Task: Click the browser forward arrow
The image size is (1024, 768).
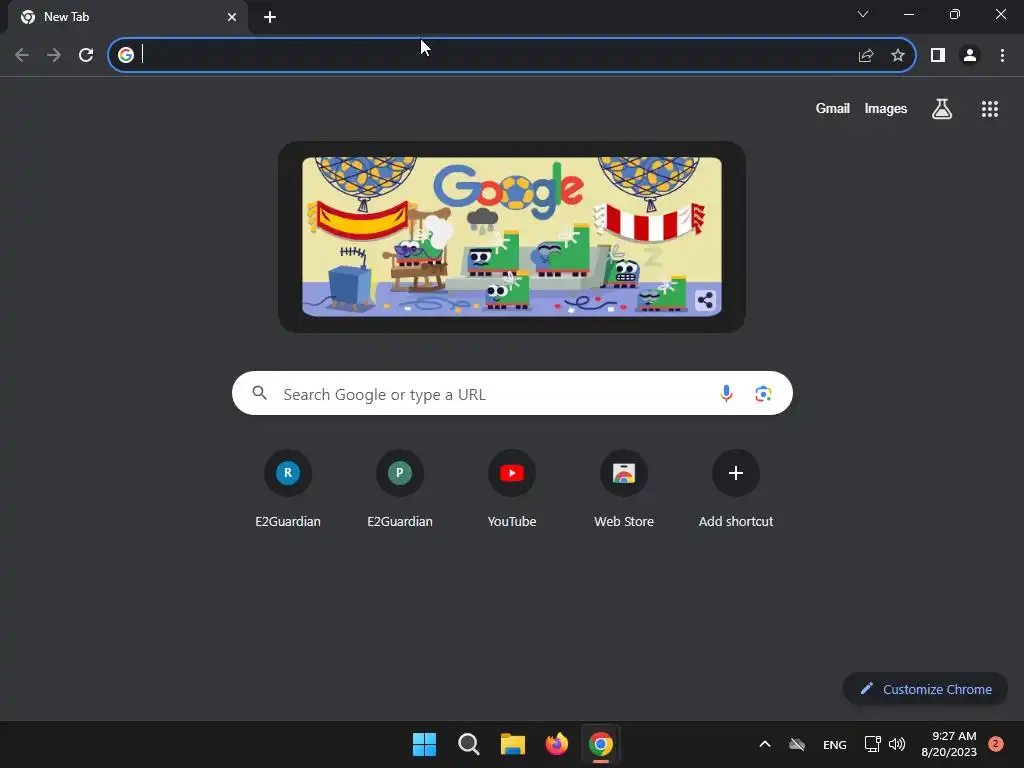Action: 54,55
